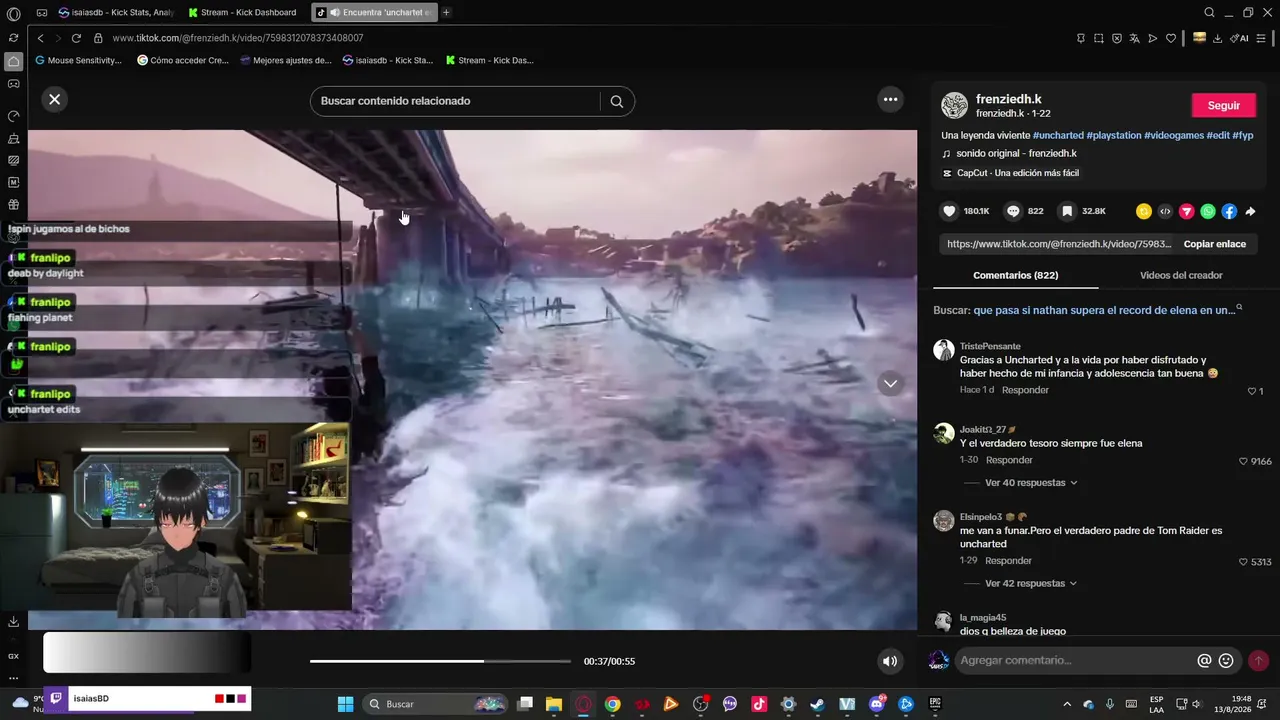Seek the video using the progress bar

click(x=440, y=661)
